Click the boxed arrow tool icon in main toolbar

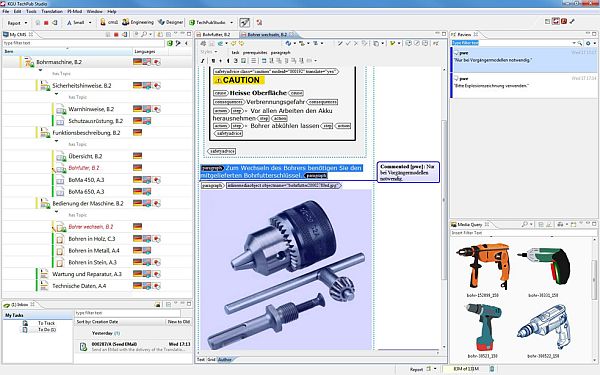245,22
